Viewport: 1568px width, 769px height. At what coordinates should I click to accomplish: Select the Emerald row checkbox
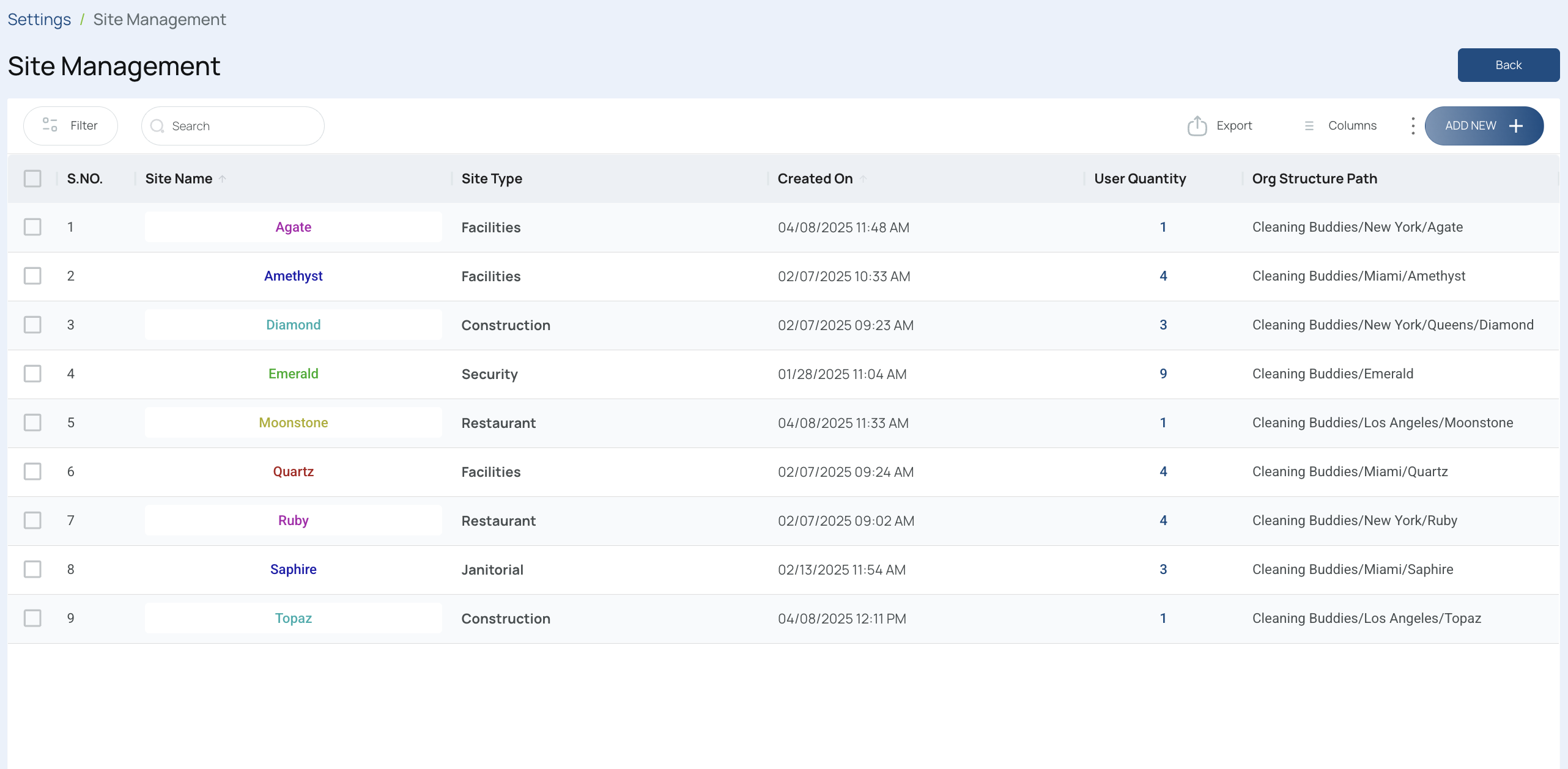(32, 373)
